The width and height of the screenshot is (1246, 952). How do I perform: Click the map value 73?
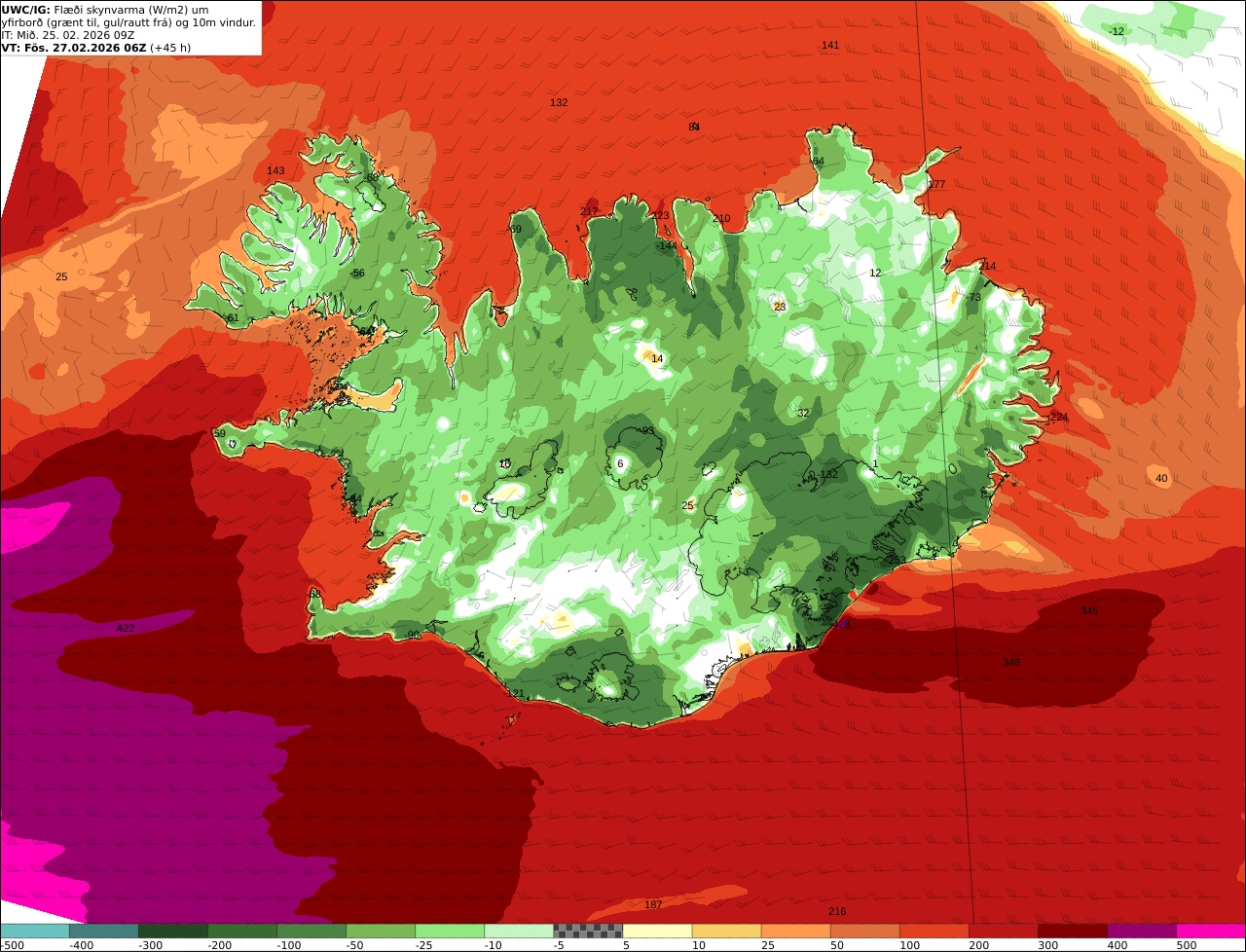[x=974, y=298]
